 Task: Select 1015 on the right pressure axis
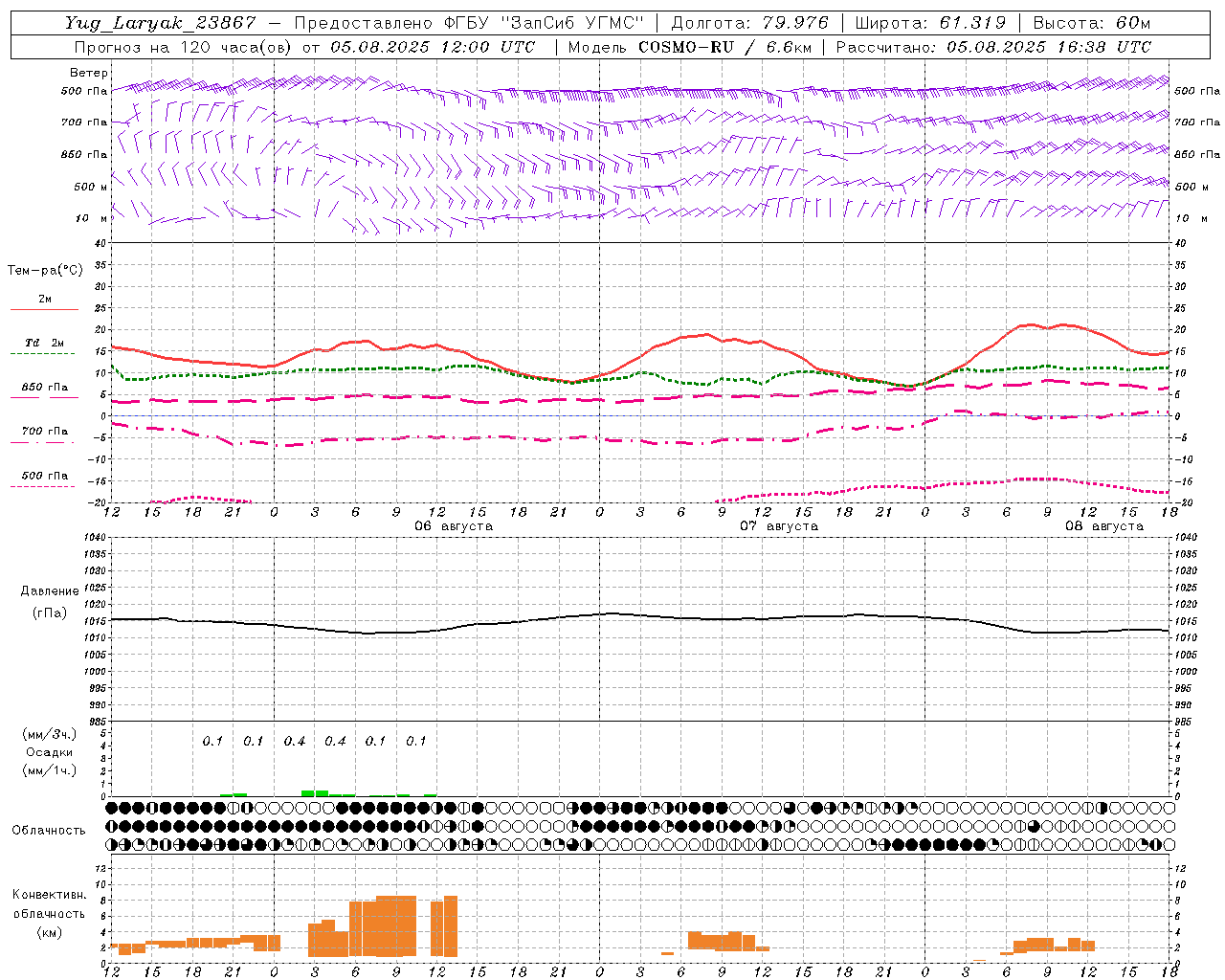tap(1187, 621)
